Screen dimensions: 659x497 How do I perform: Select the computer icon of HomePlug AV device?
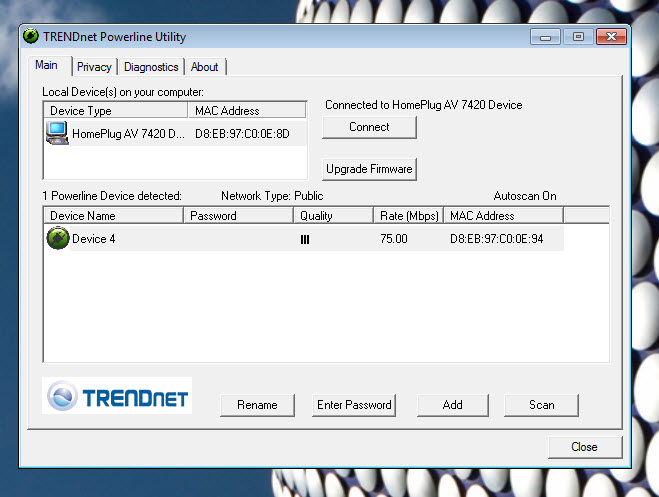pyautogui.click(x=57, y=133)
